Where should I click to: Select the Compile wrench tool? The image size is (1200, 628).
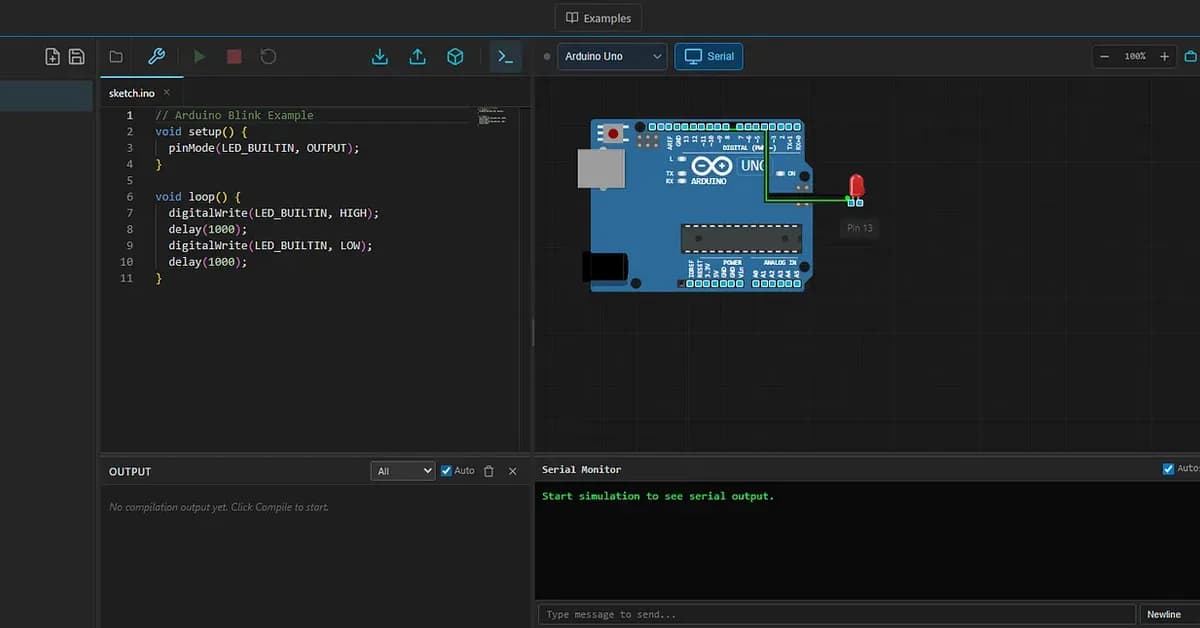click(156, 56)
